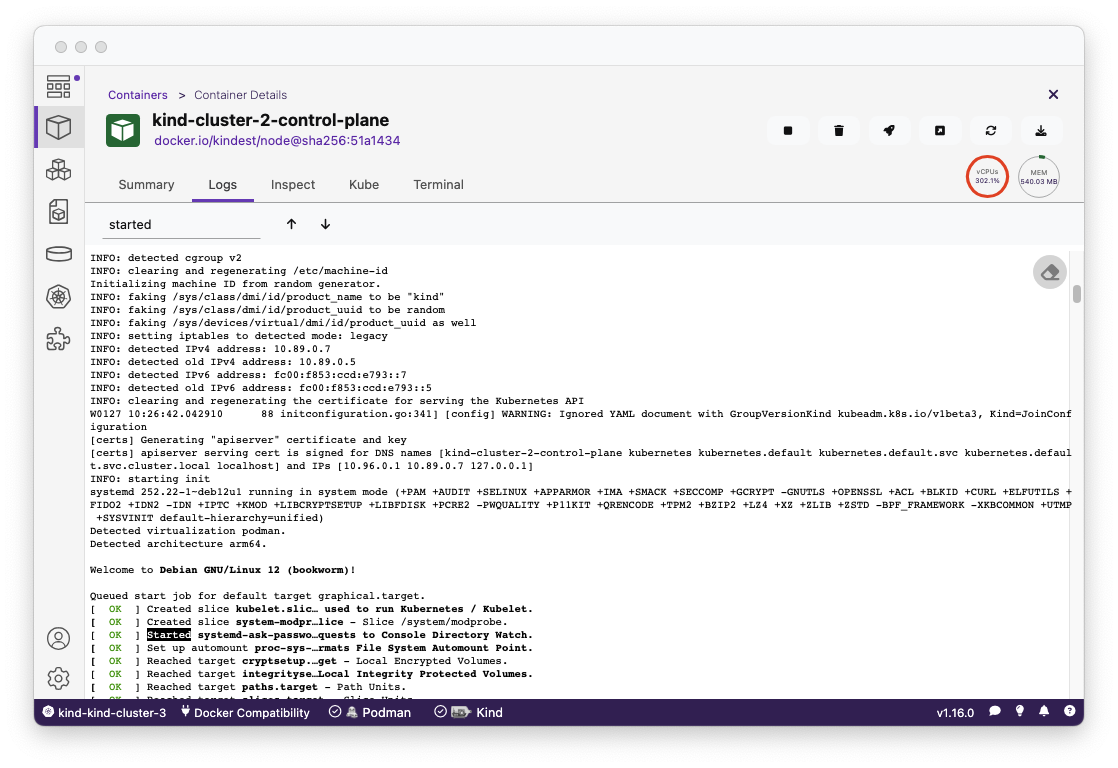The width and height of the screenshot is (1118, 768).
Task: Stop the container with the stop button
Action: click(x=788, y=131)
